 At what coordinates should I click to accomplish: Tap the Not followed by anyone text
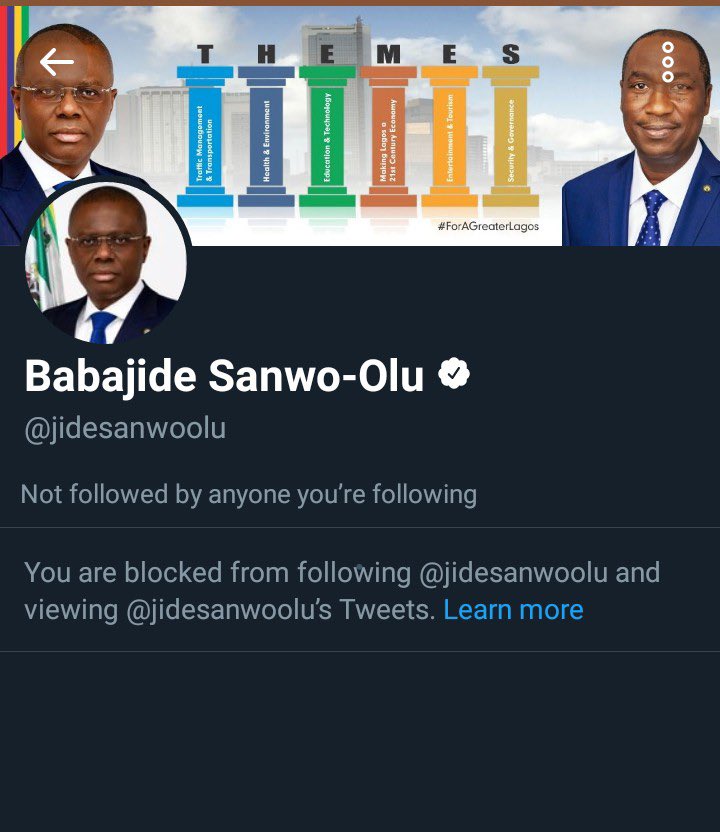pos(248,494)
